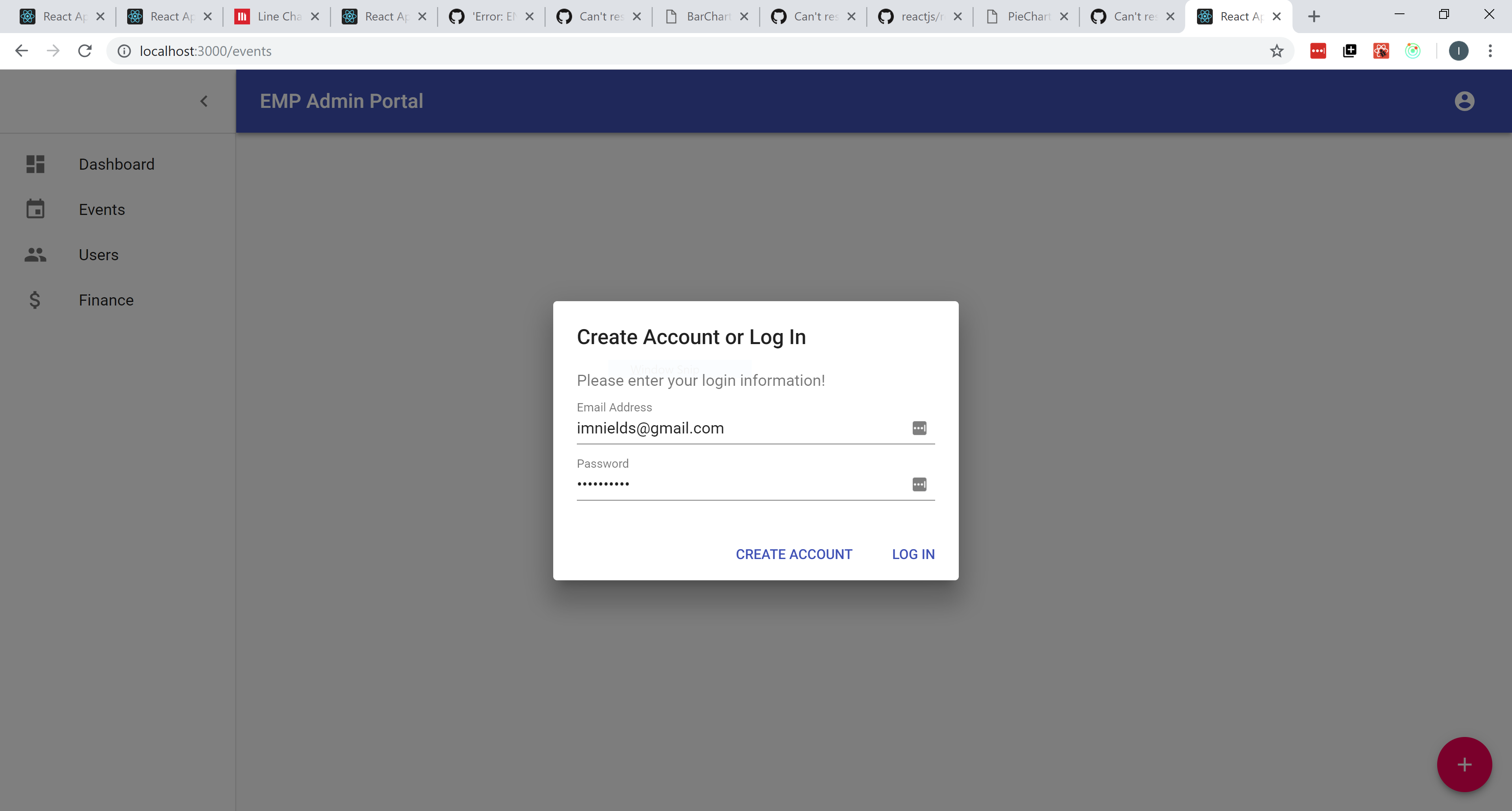Screen dimensions: 1512x811
Task: Open a new browser tab with plus
Action: click(x=1314, y=17)
